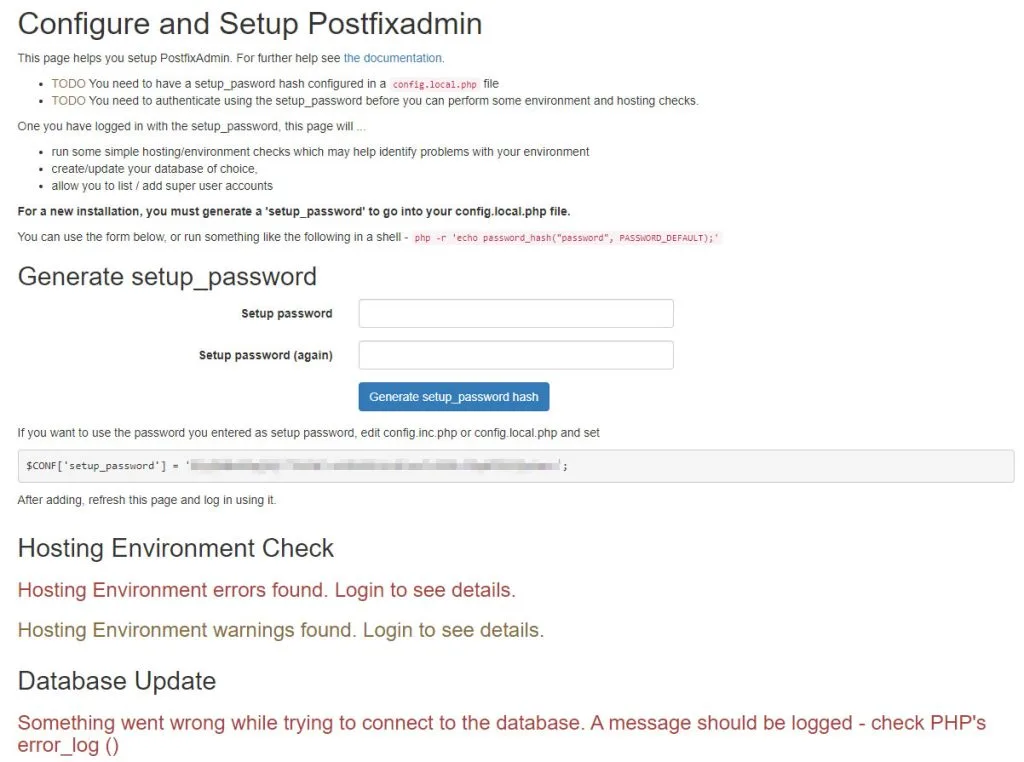The height and width of the screenshot is (762, 1024).
Task: Click the "Setup password" field label
Action: (x=287, y=313)
